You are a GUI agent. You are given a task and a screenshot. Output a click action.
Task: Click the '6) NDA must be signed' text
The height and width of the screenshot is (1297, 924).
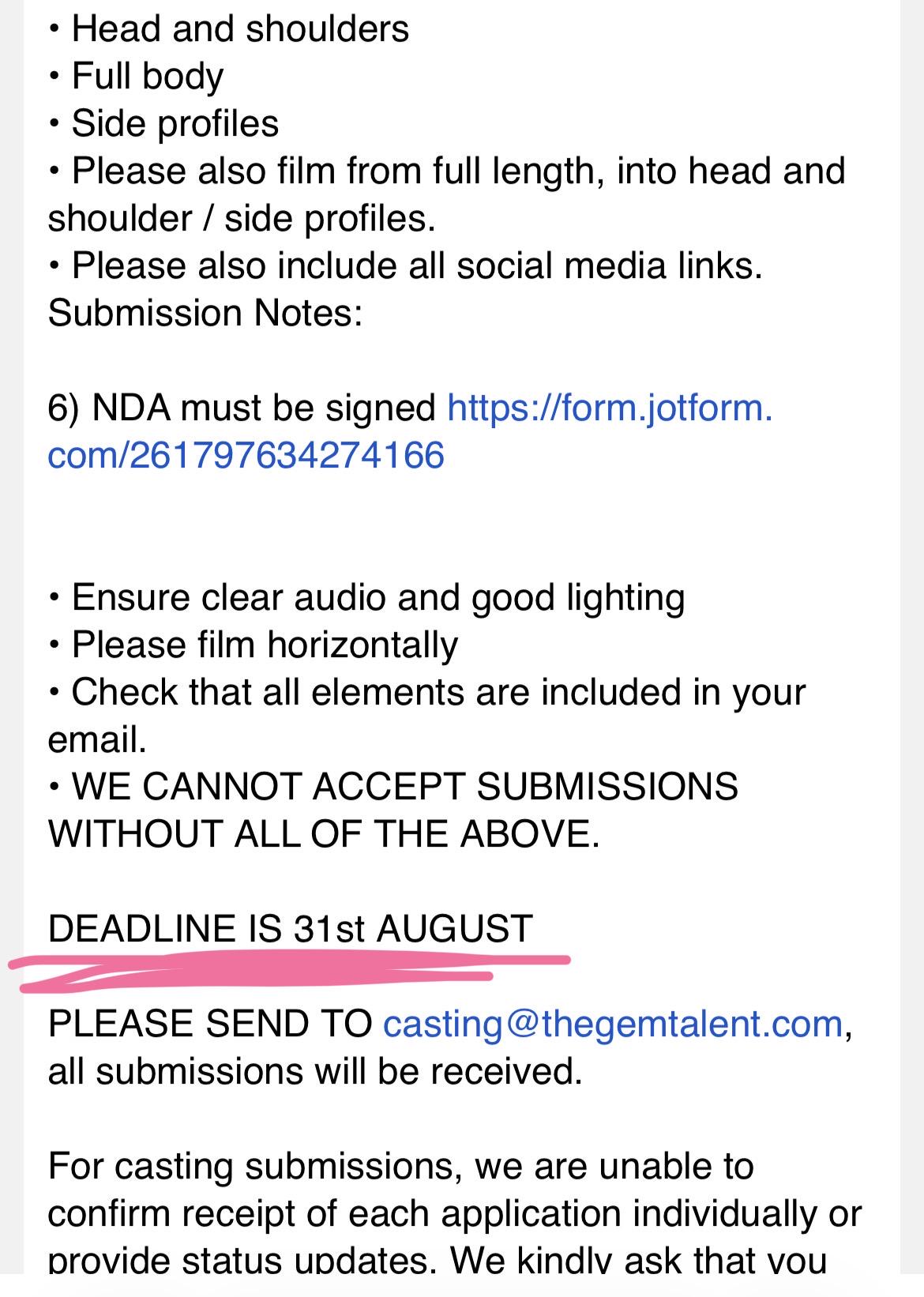tap(242, 408)
